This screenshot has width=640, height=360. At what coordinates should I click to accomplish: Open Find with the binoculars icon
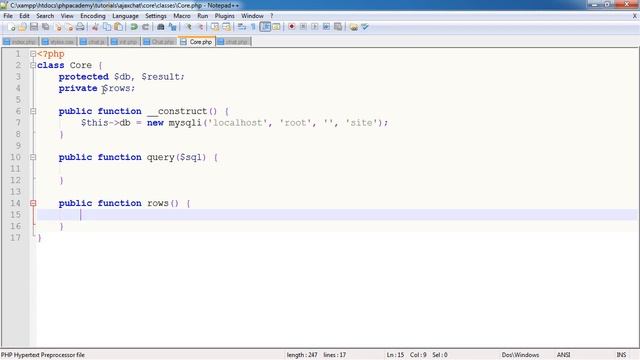[x=160, y=27]
